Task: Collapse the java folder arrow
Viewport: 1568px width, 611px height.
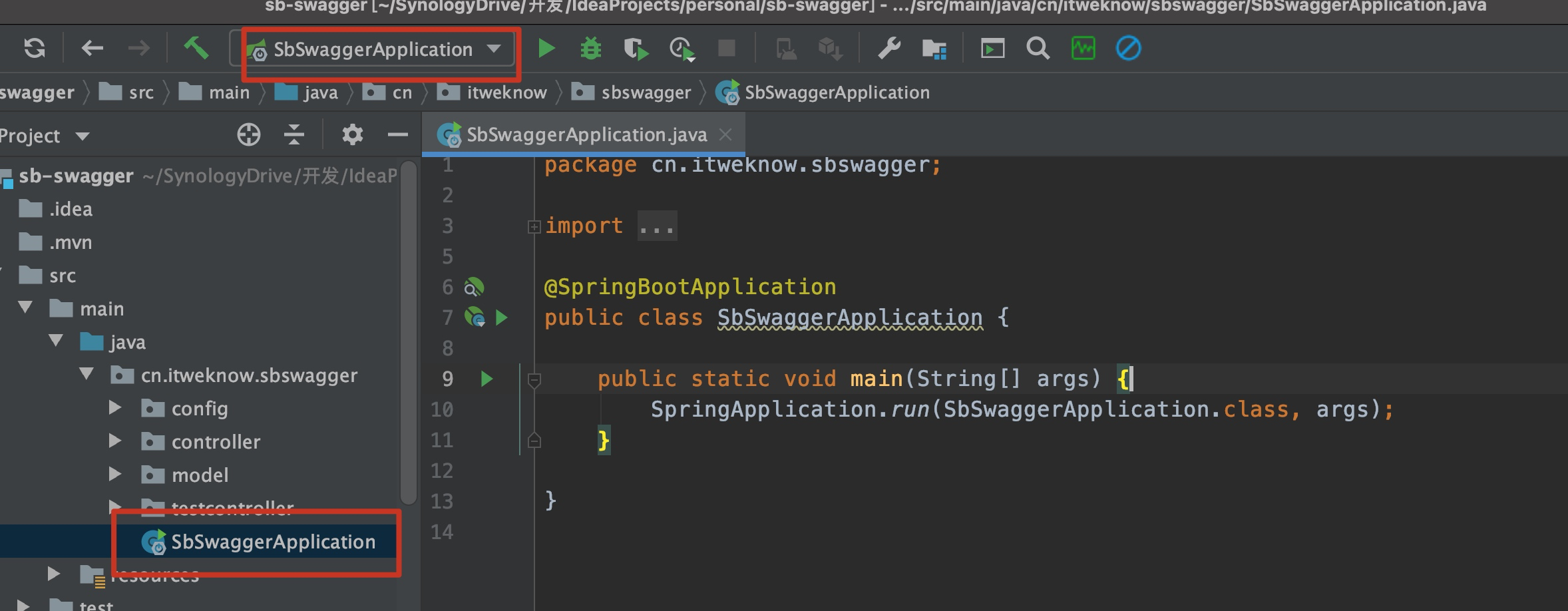Action: [57, 341]
